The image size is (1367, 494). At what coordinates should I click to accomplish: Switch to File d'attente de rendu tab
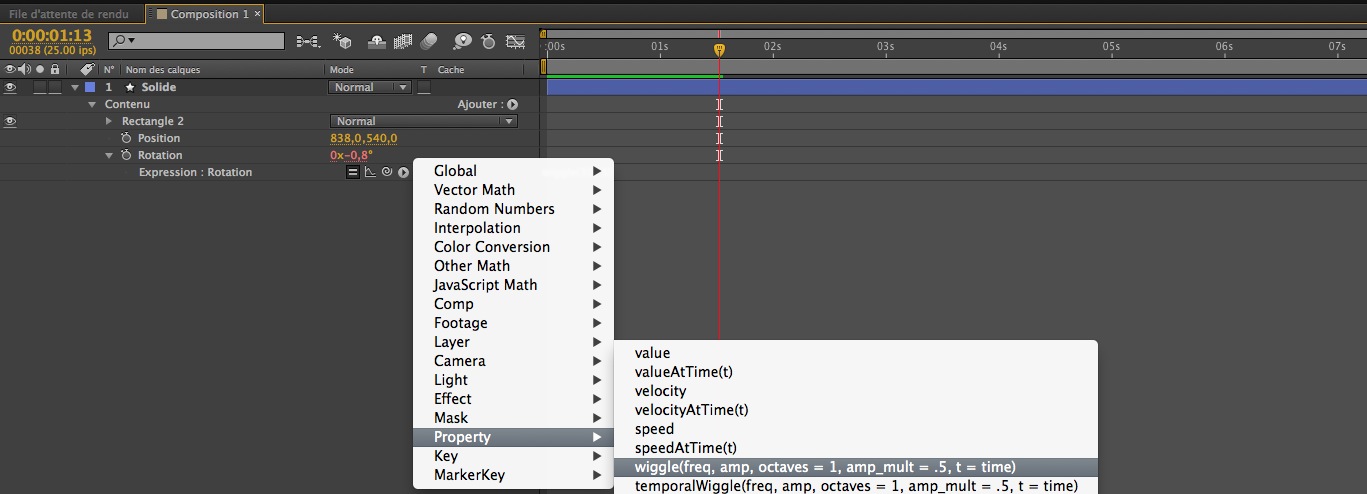(68, 14)
